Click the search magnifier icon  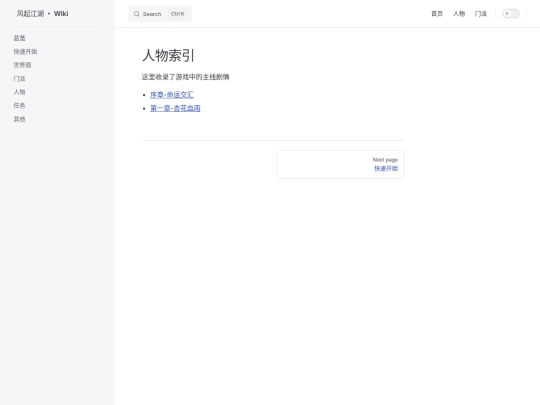tap(136, 14)
